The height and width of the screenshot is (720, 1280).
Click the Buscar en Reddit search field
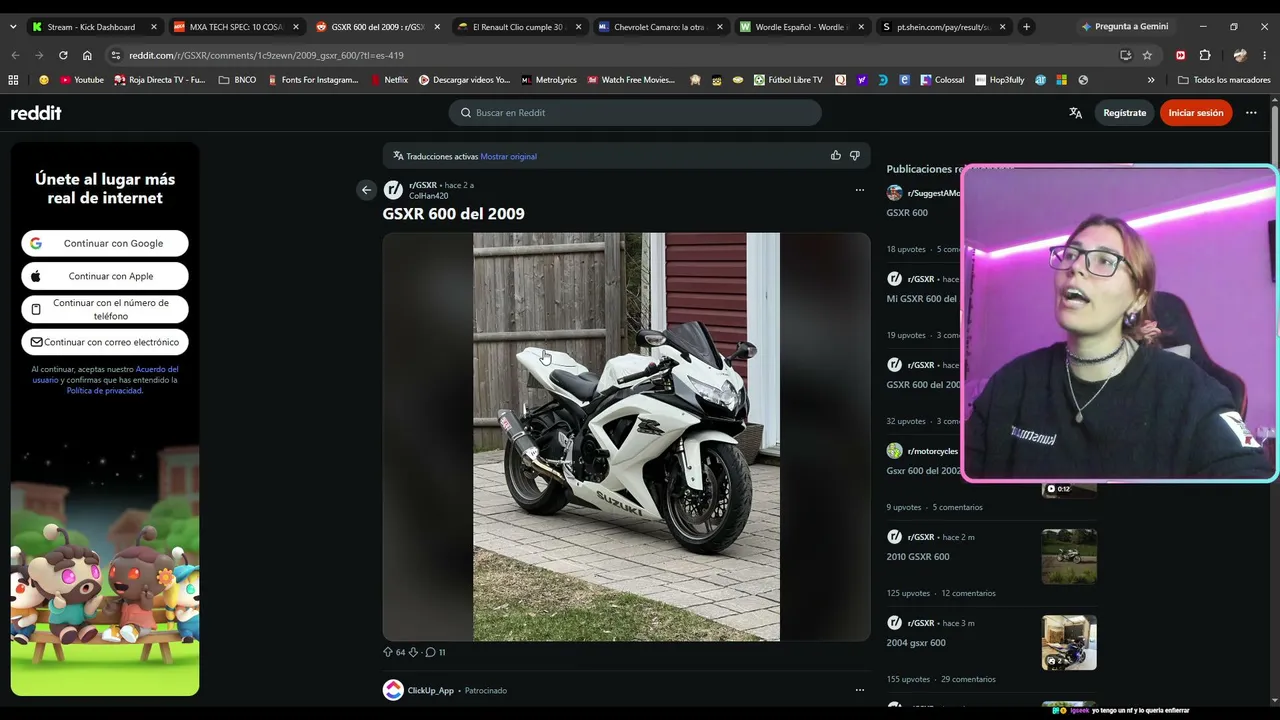point(635,113)
